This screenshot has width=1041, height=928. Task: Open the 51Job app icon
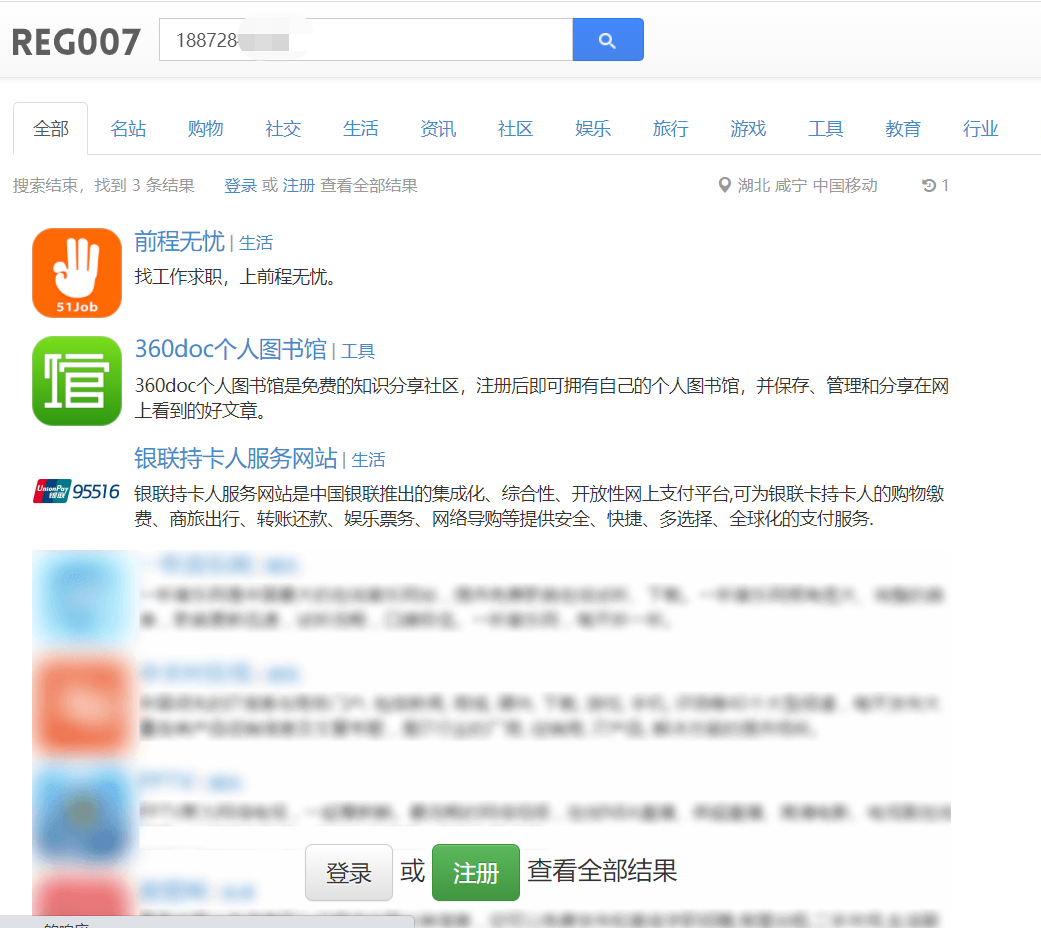(77, 273)
